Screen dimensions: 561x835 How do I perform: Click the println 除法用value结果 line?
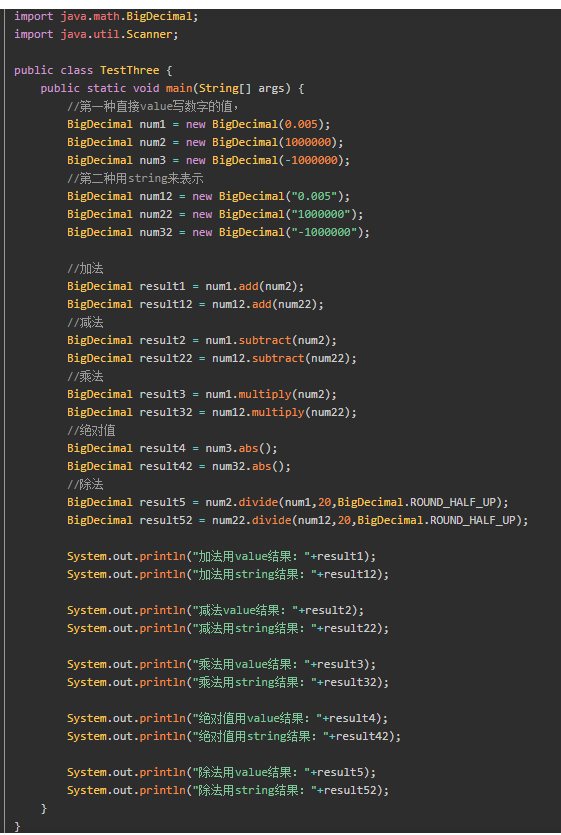coord(222,773)
